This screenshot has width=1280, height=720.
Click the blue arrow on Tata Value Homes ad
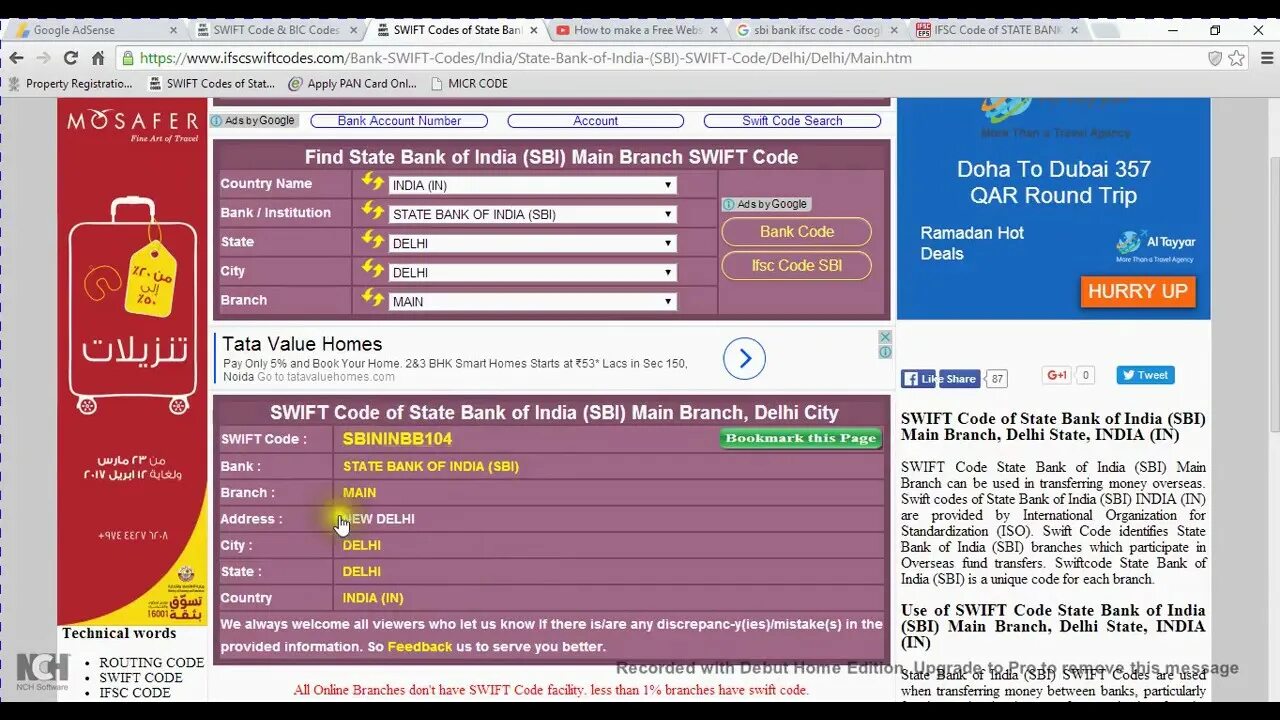(744, 359)
